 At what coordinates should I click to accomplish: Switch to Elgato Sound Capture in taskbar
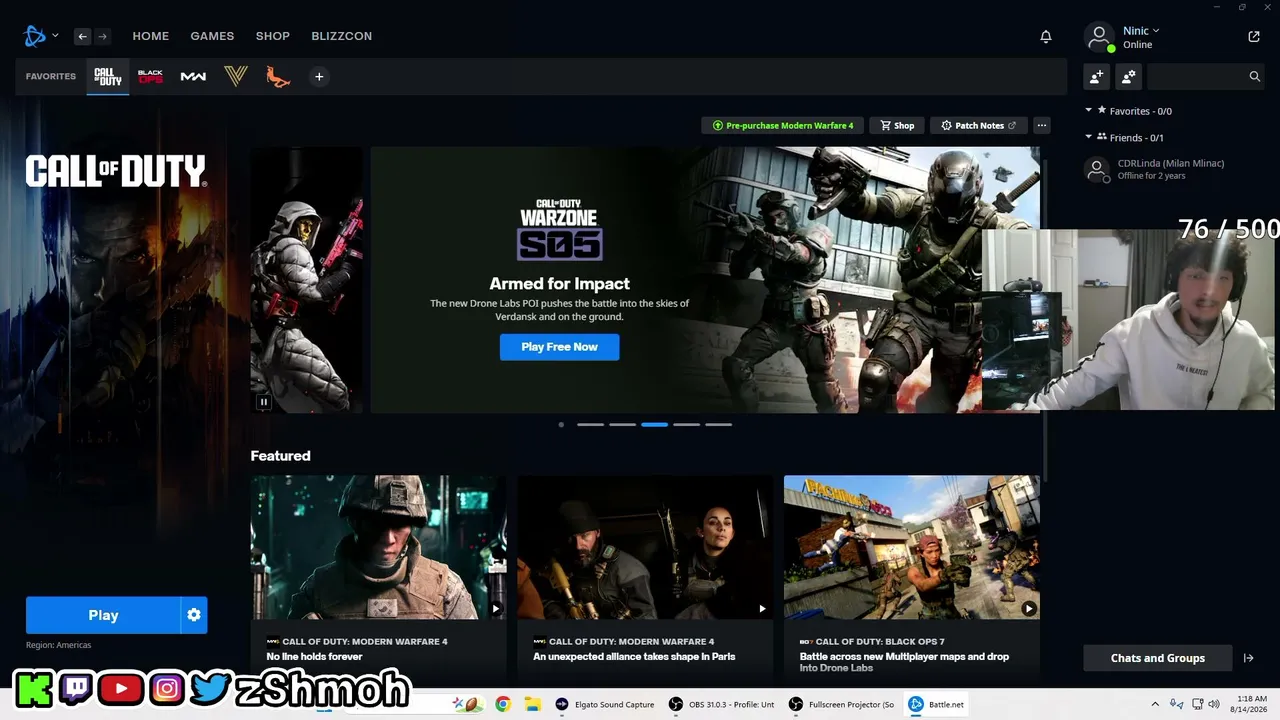click(606, 704)
